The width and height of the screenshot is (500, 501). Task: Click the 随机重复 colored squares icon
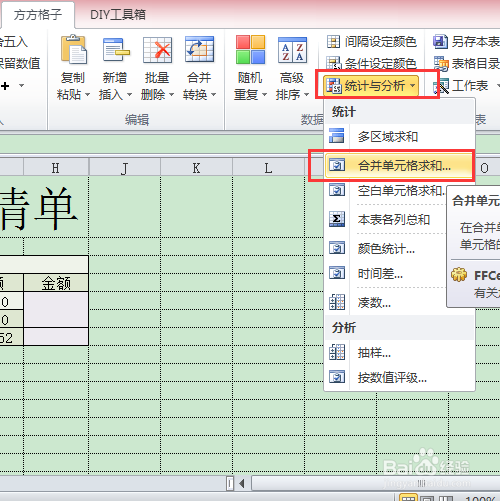pos(250,50)
